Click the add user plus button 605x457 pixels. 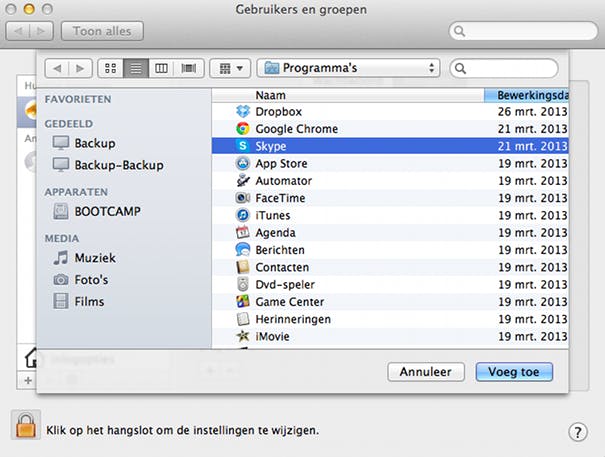click(x=28, y=381)
